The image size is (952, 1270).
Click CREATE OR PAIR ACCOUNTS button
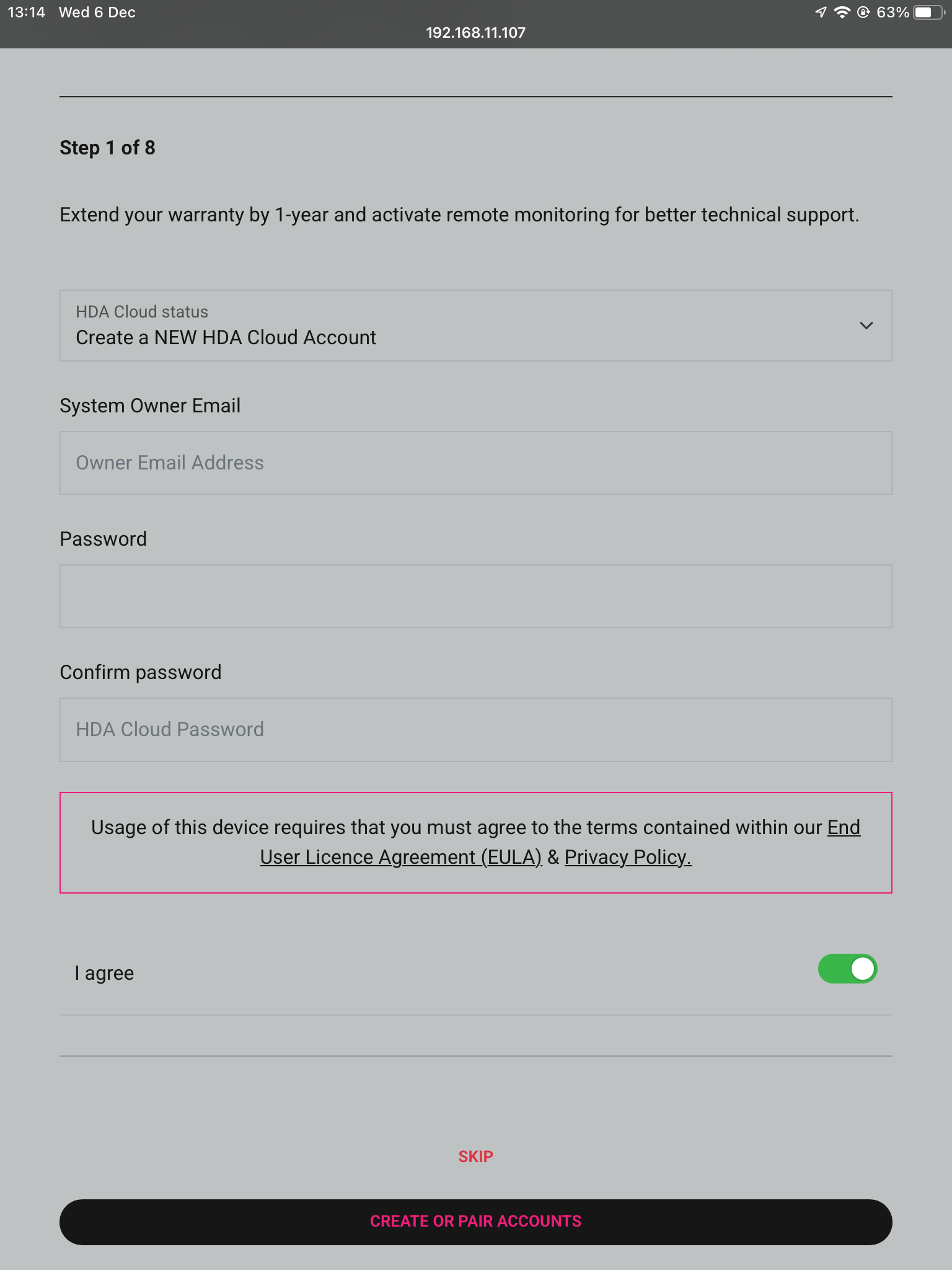tap(476, 1222)
